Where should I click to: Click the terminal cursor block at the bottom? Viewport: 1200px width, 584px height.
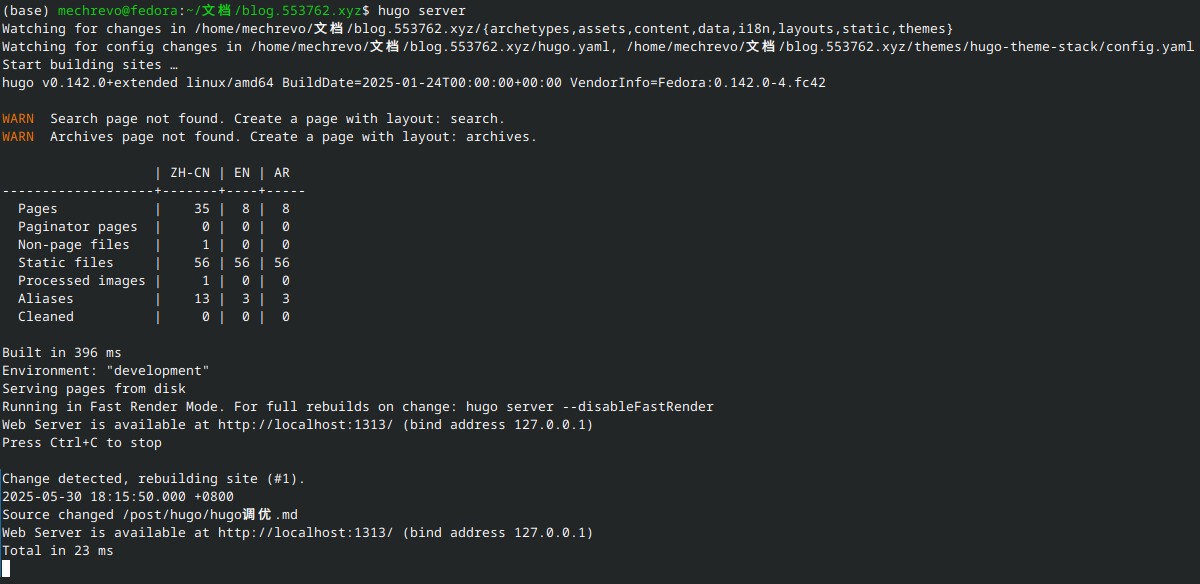pyautogui.click(x=6, y=568)
